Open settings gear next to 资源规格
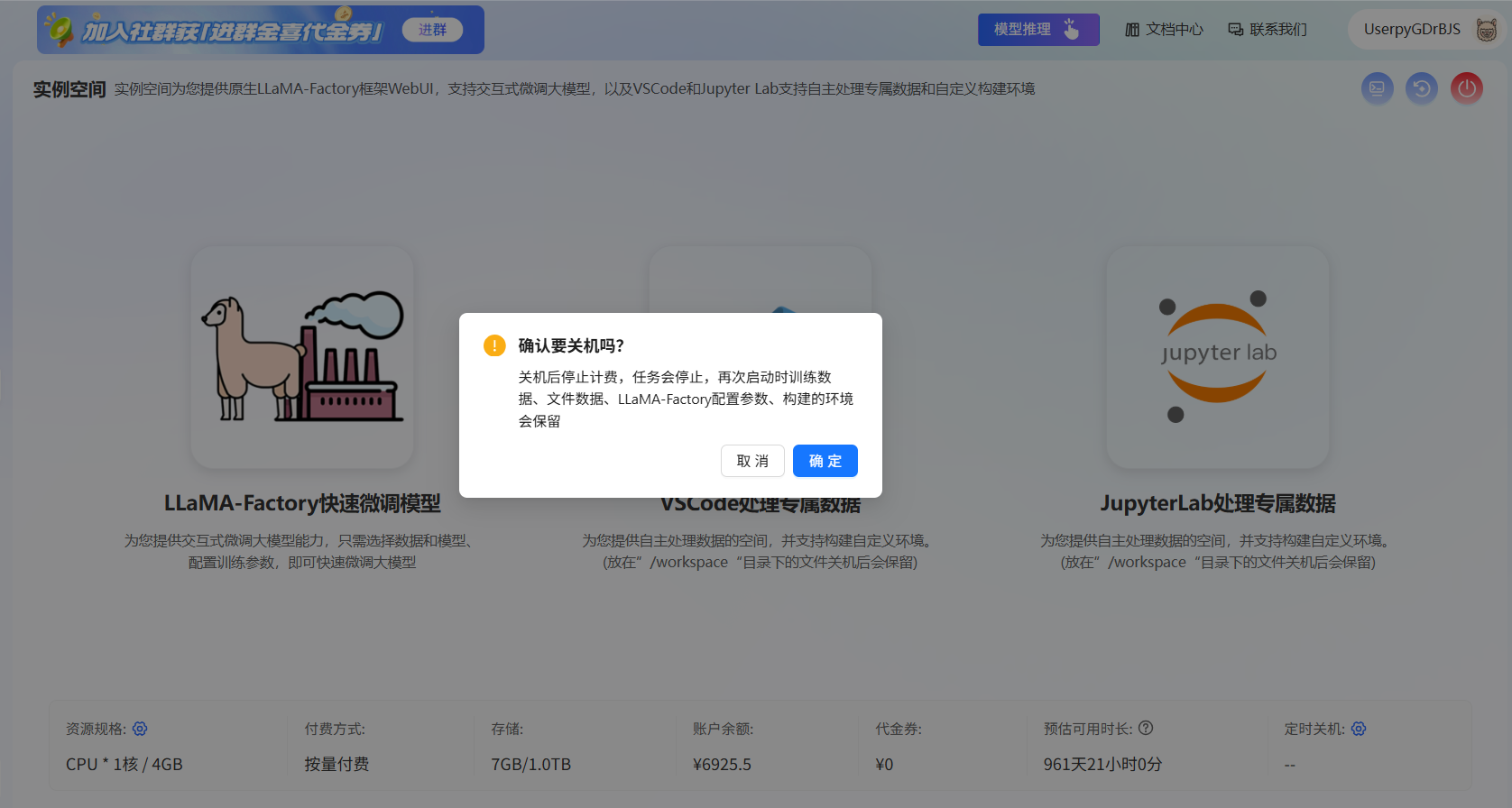 140,729
